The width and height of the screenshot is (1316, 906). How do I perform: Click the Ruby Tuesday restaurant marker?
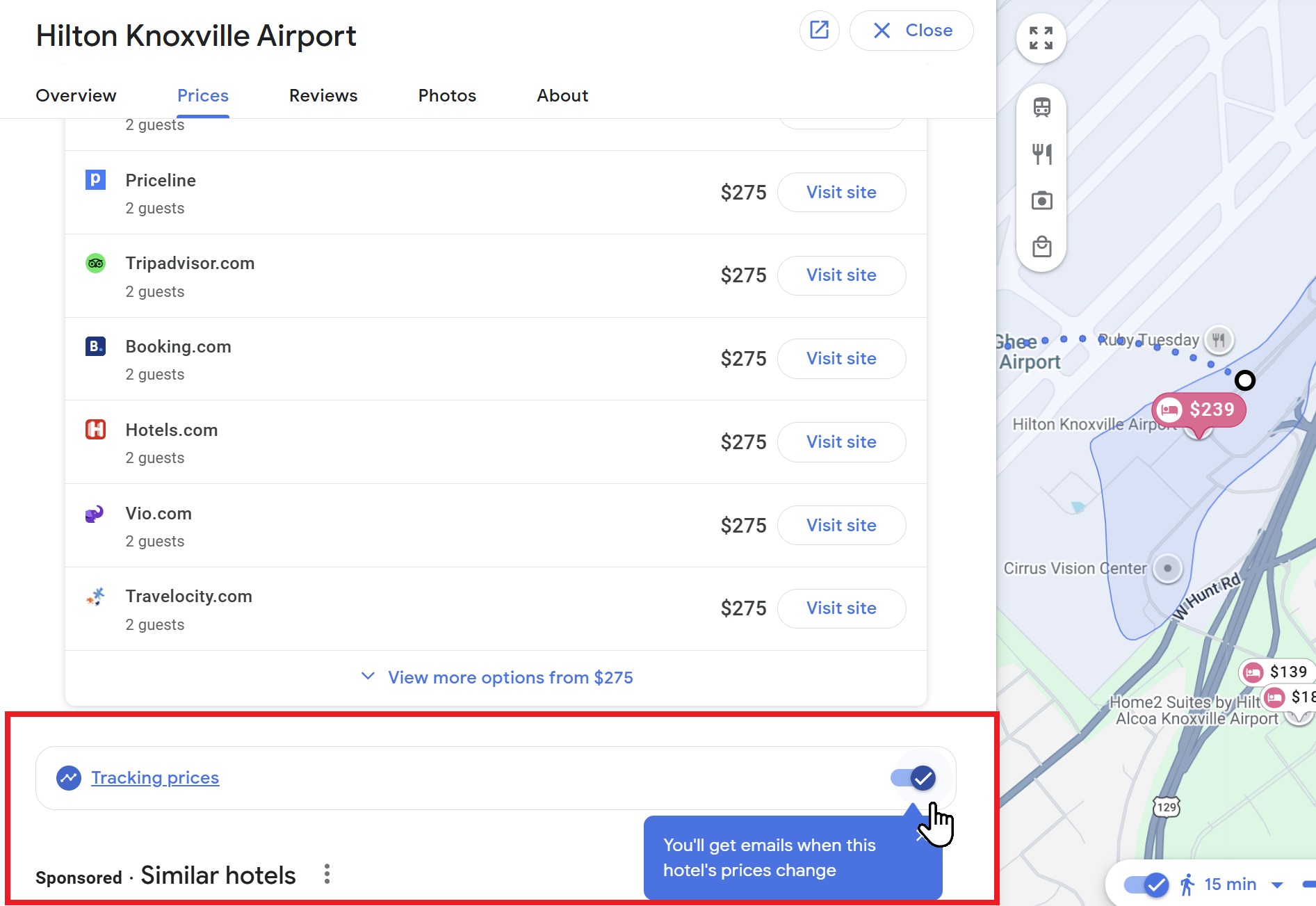[x=1218, y=340]
